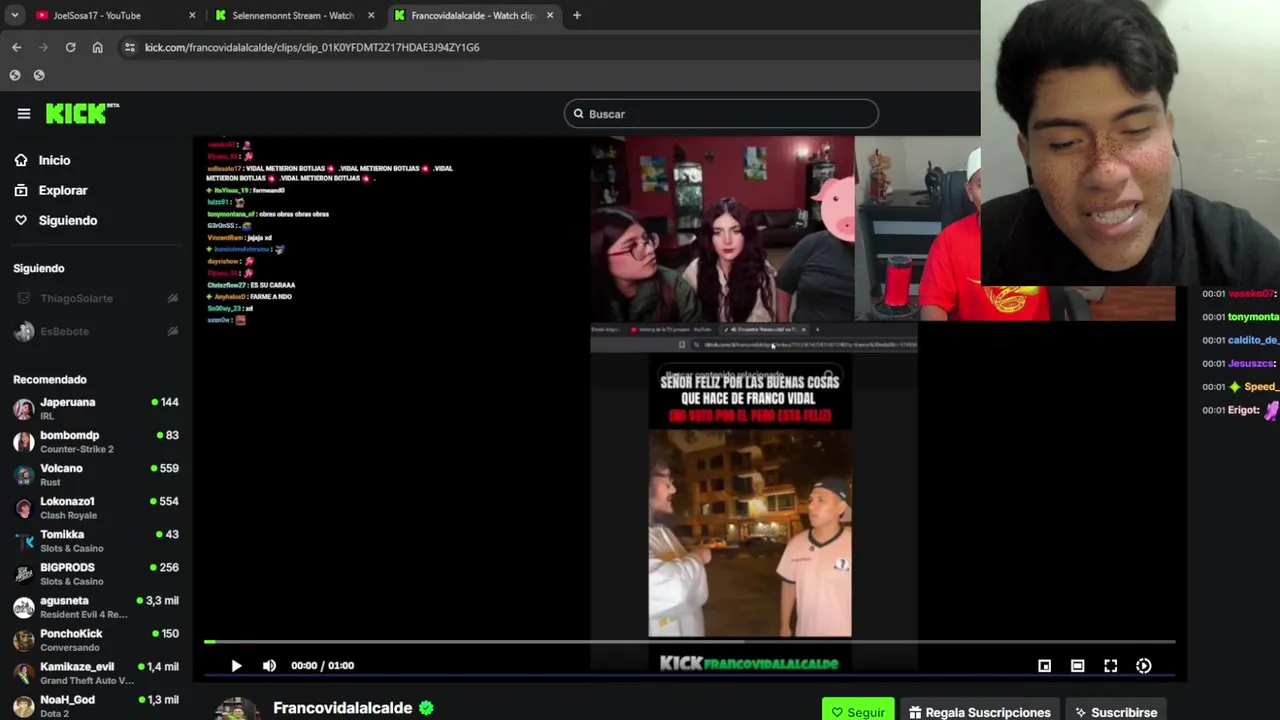Image resolution: width=1280 pixels, height=720 pixels.
Task: Go back in browser history
Action: pyautogui.click(x=16, y=47)
